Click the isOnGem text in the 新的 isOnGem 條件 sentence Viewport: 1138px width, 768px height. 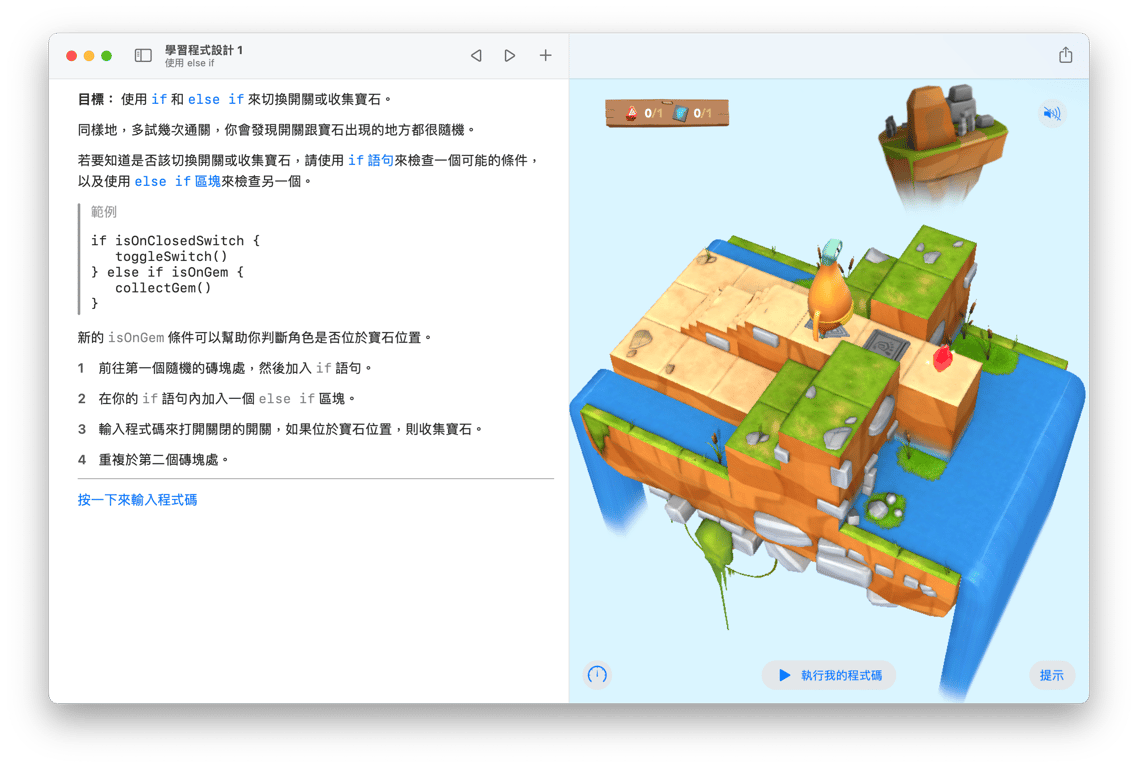click(x=136, y=338)
